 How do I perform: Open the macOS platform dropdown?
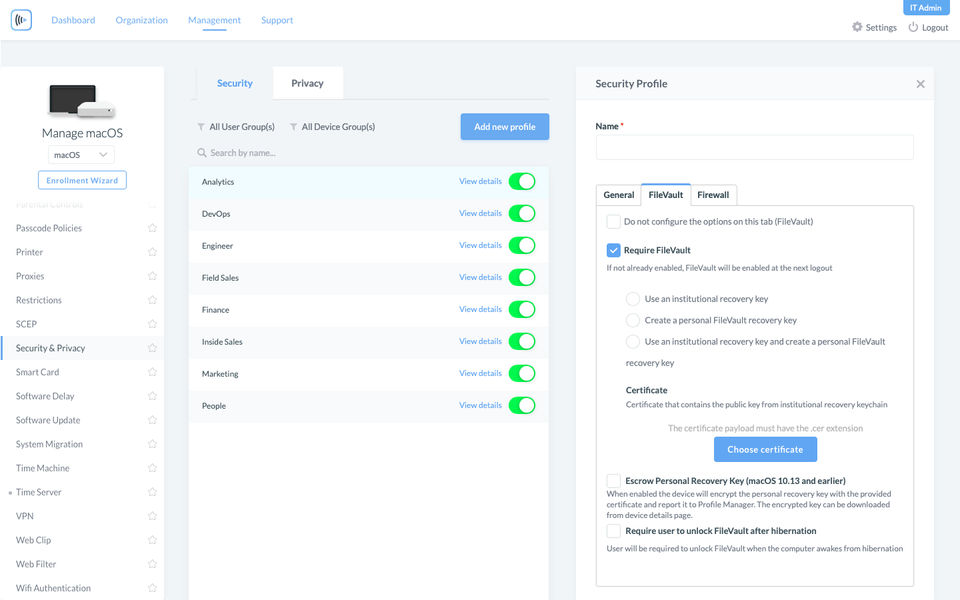click(81, 155)
